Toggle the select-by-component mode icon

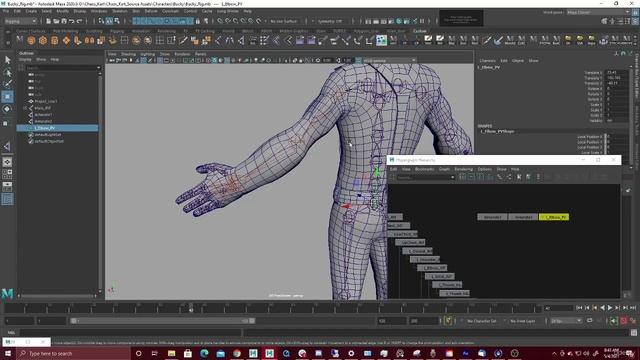point(117,21)
